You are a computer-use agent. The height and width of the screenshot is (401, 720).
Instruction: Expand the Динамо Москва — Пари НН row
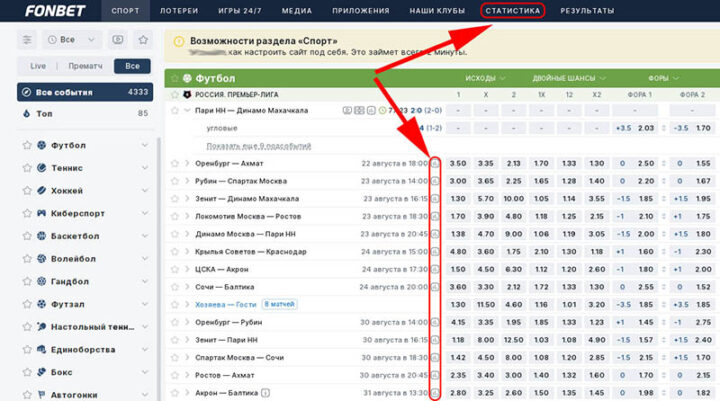tap(187, 234)
